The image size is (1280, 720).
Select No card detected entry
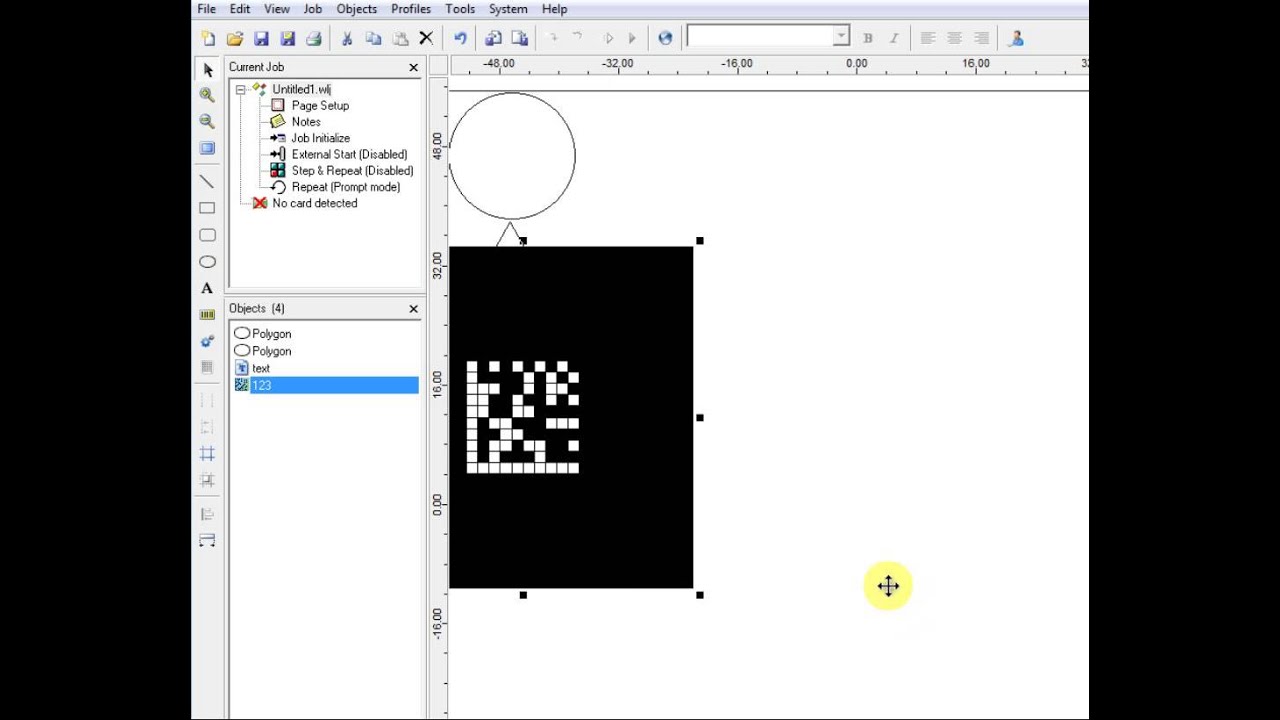coord(314,203)
